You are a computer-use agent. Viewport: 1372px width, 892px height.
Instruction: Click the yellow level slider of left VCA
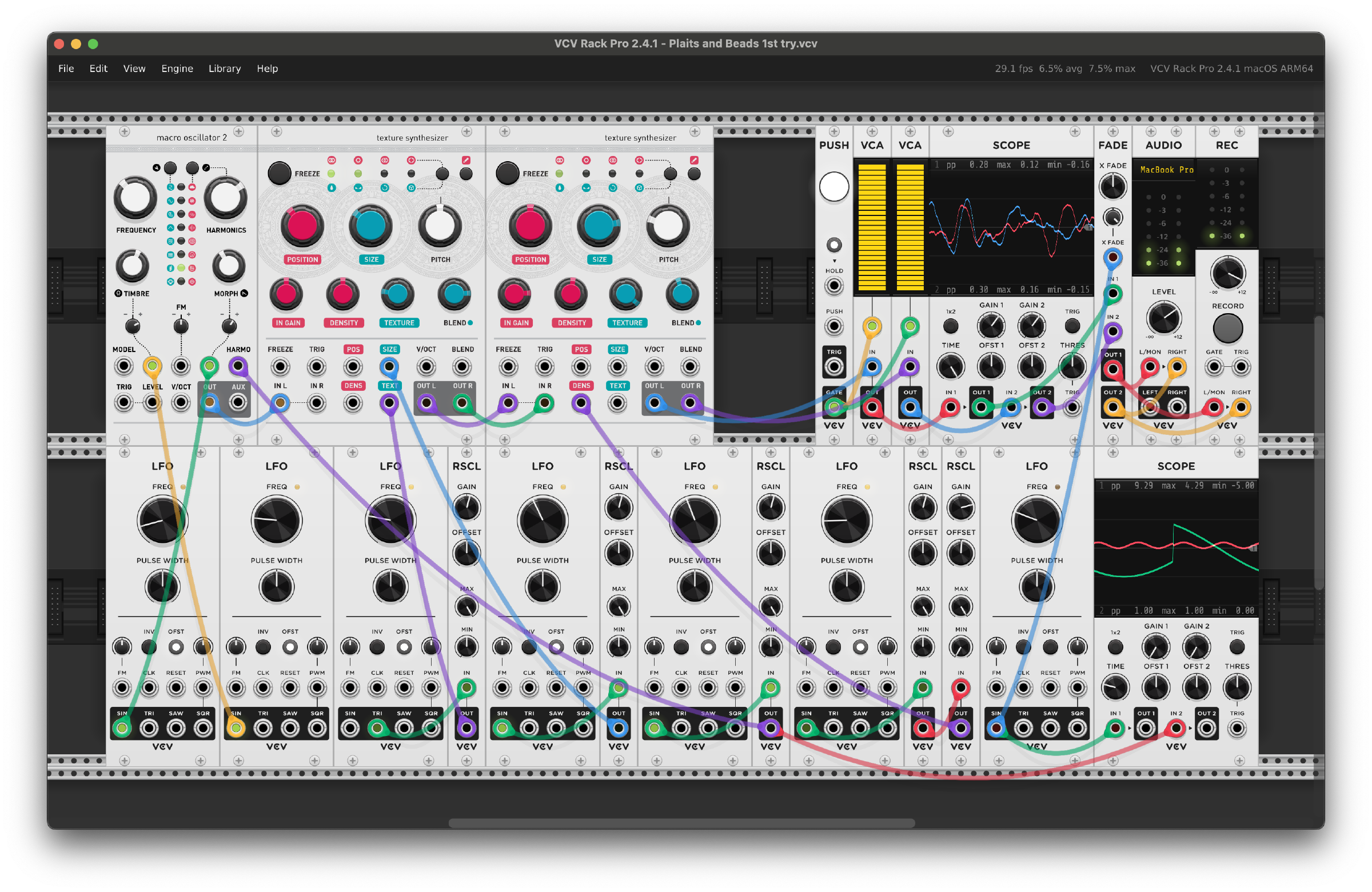[x=872, y=227]
